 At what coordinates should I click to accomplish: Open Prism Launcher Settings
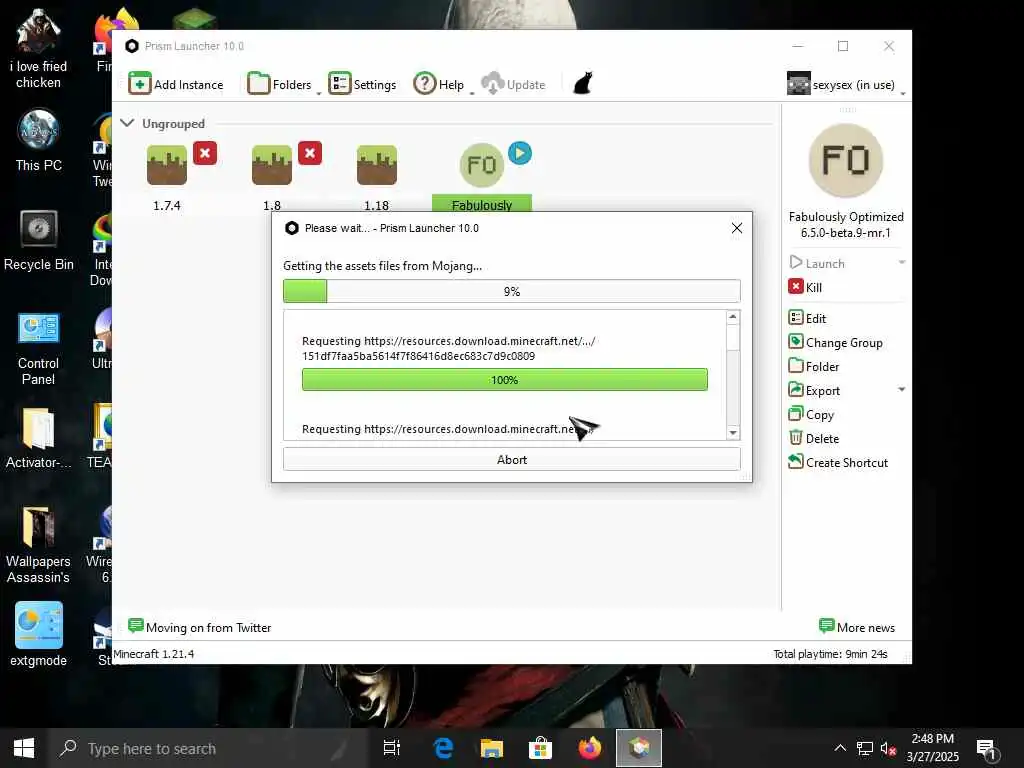[362, 84]
